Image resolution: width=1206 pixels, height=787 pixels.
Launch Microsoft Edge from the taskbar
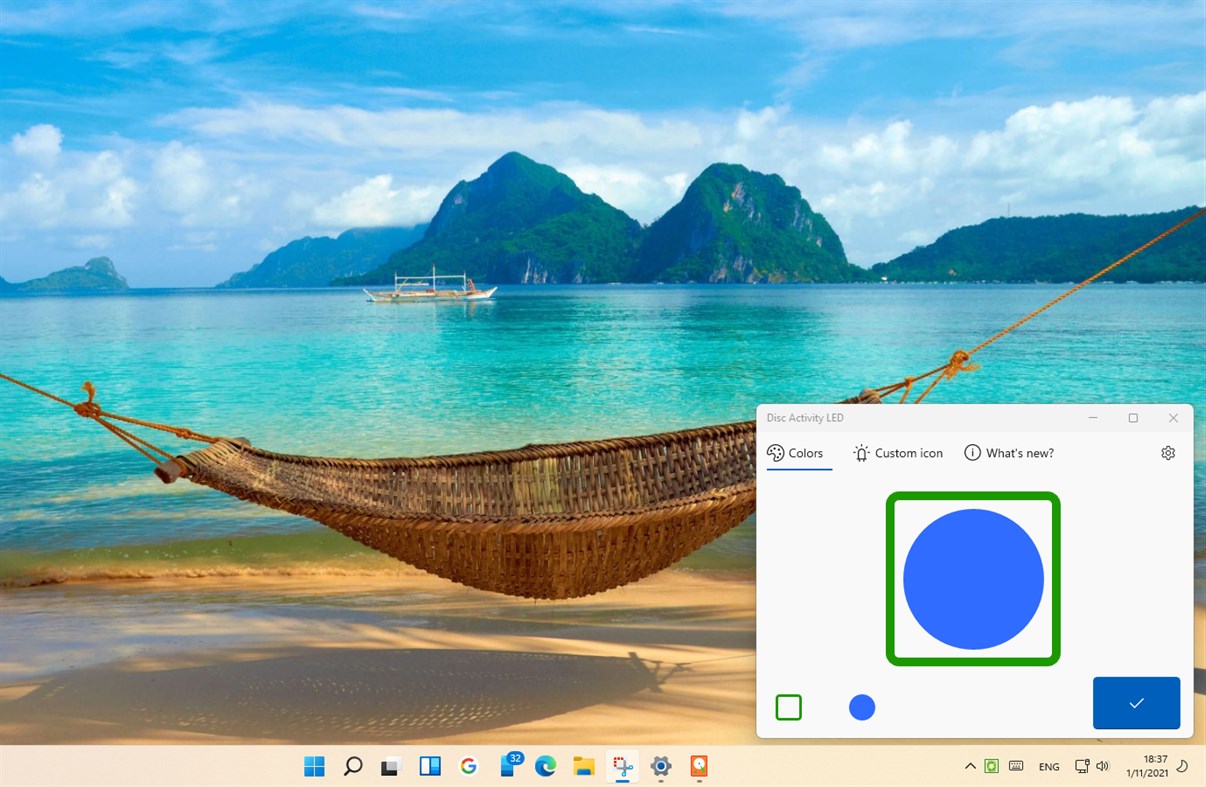click(x=544, y=766)
